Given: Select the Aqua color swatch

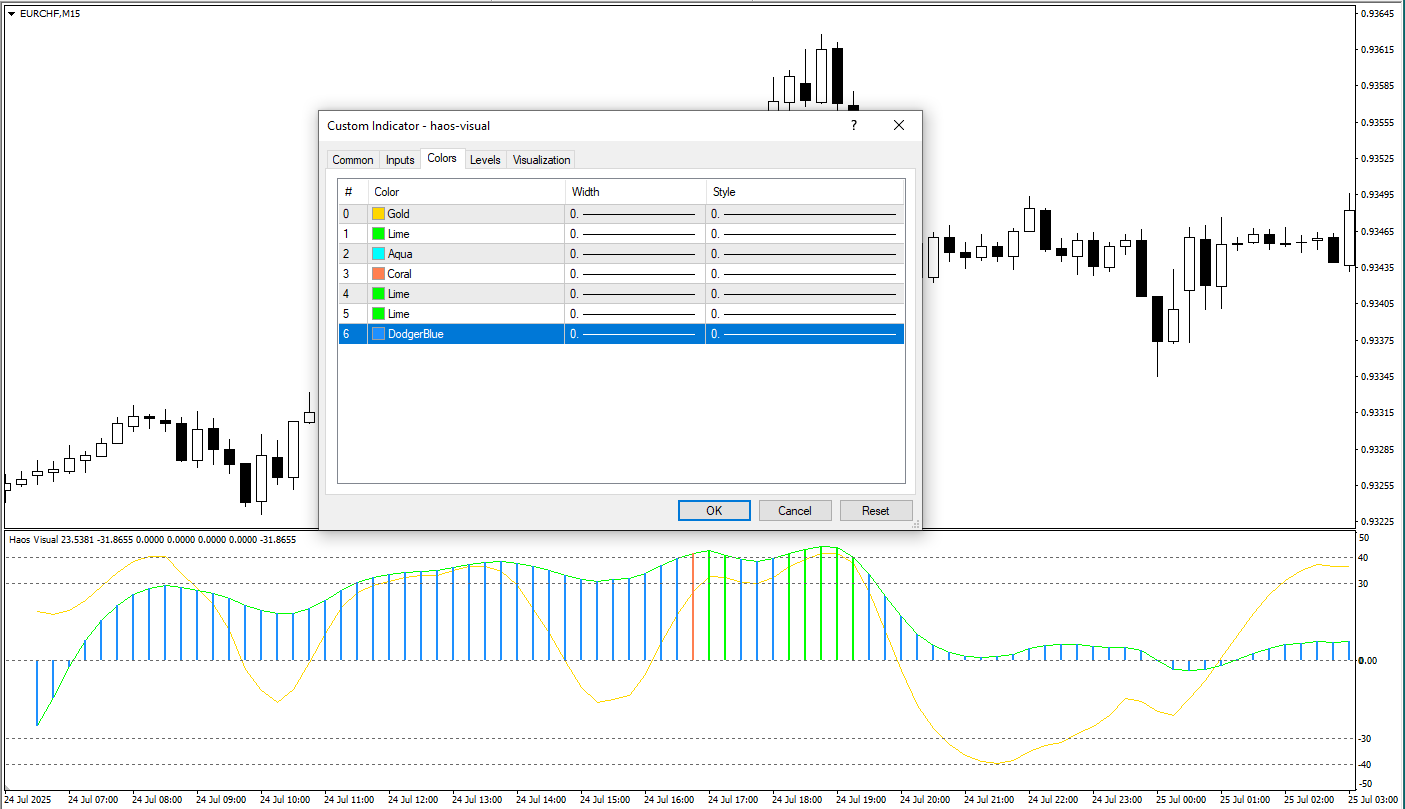Looking at the screenshot, I should 379,254.
